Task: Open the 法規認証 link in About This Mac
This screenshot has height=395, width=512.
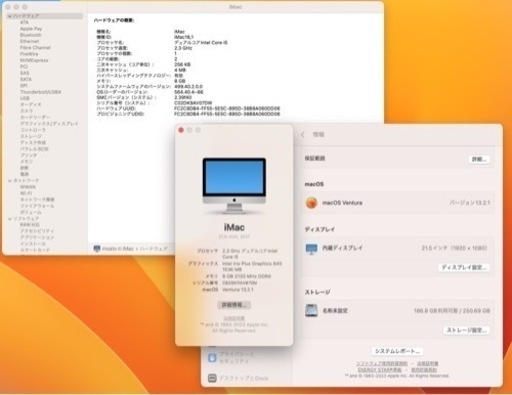Action: tap(234, 318)
